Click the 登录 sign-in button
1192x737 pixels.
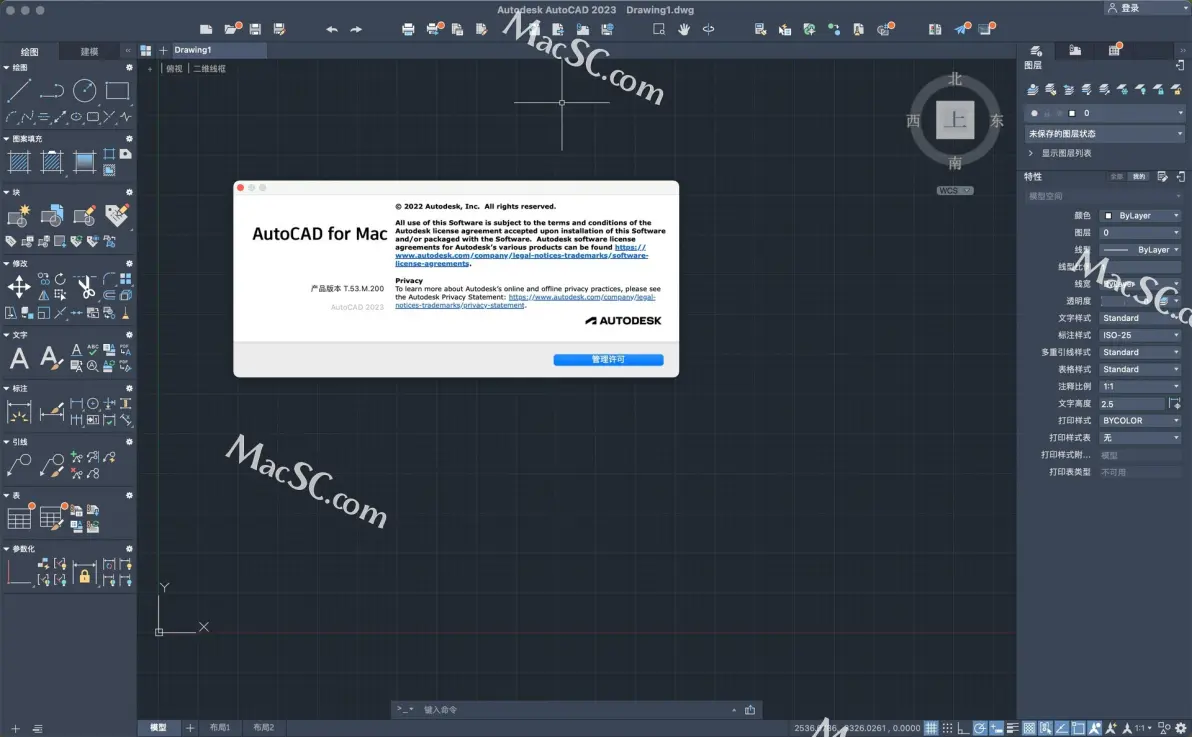click(1124, 8)
